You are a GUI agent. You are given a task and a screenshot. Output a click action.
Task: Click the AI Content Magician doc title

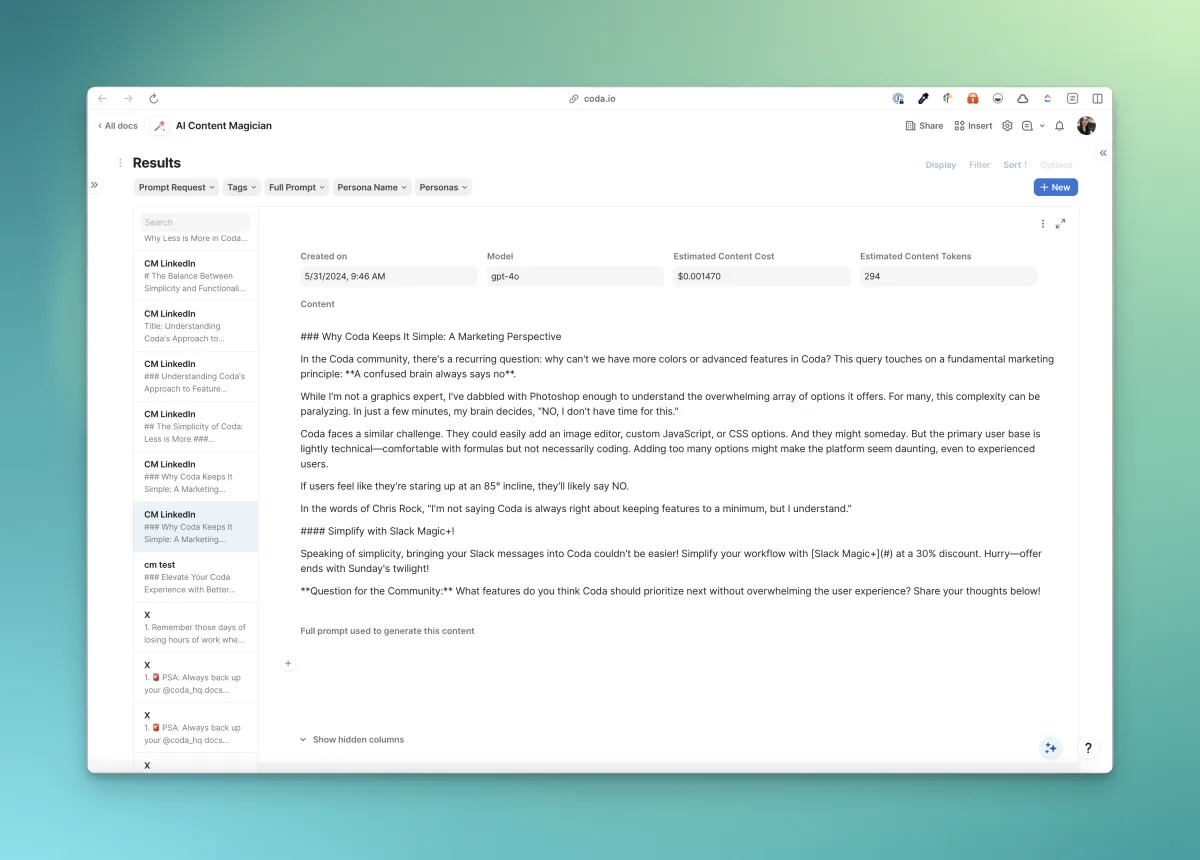[x=224, y=126]
